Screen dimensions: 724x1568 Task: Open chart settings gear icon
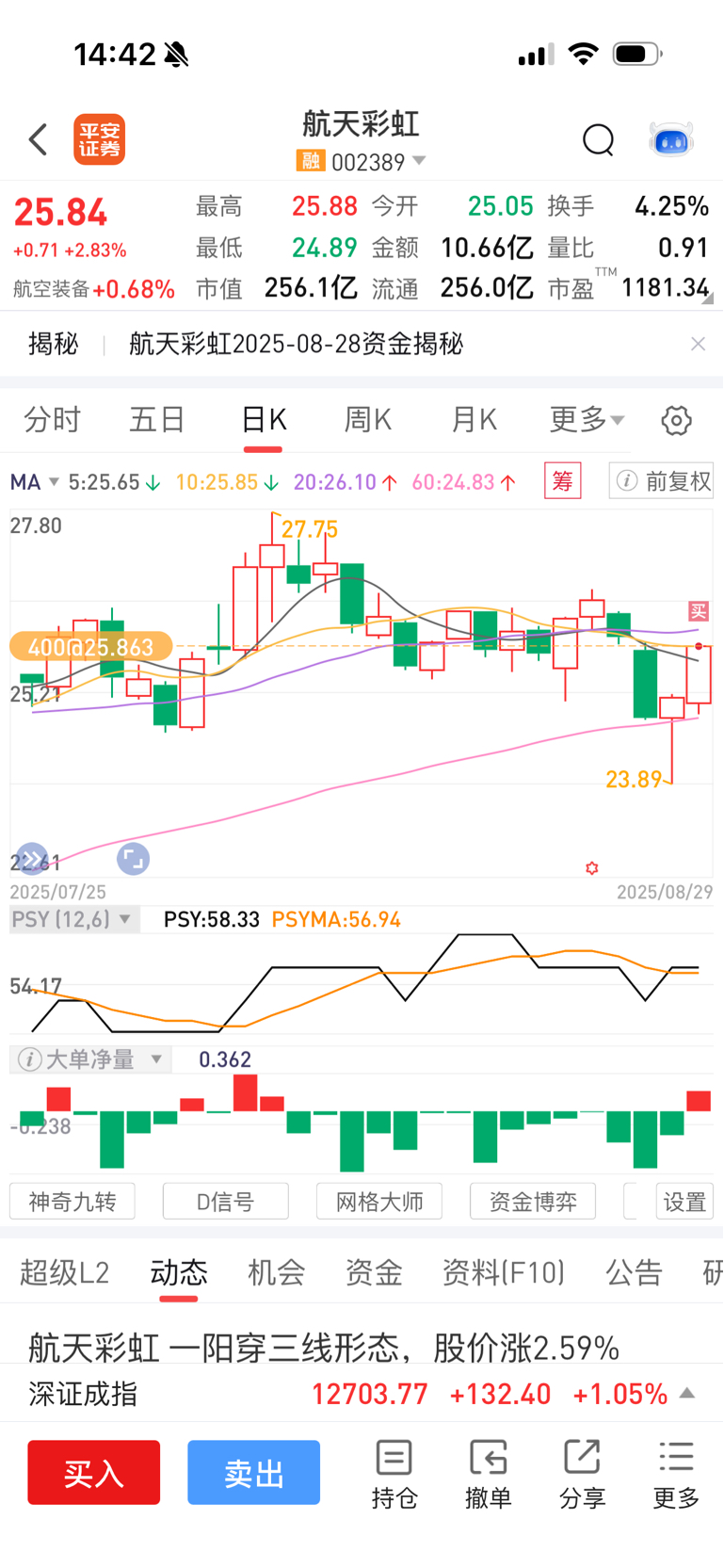point(676,420)
